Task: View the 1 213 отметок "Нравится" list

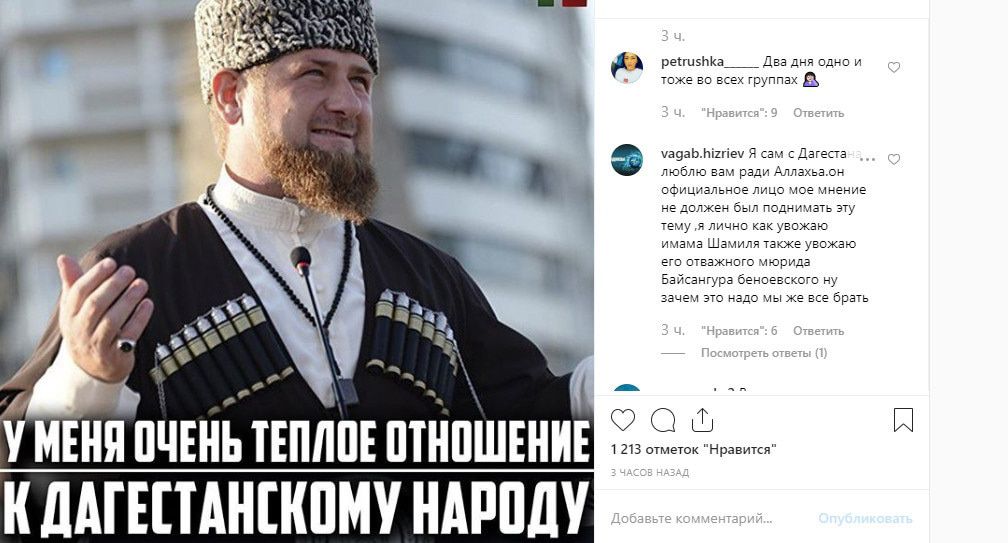Action: 694,449
